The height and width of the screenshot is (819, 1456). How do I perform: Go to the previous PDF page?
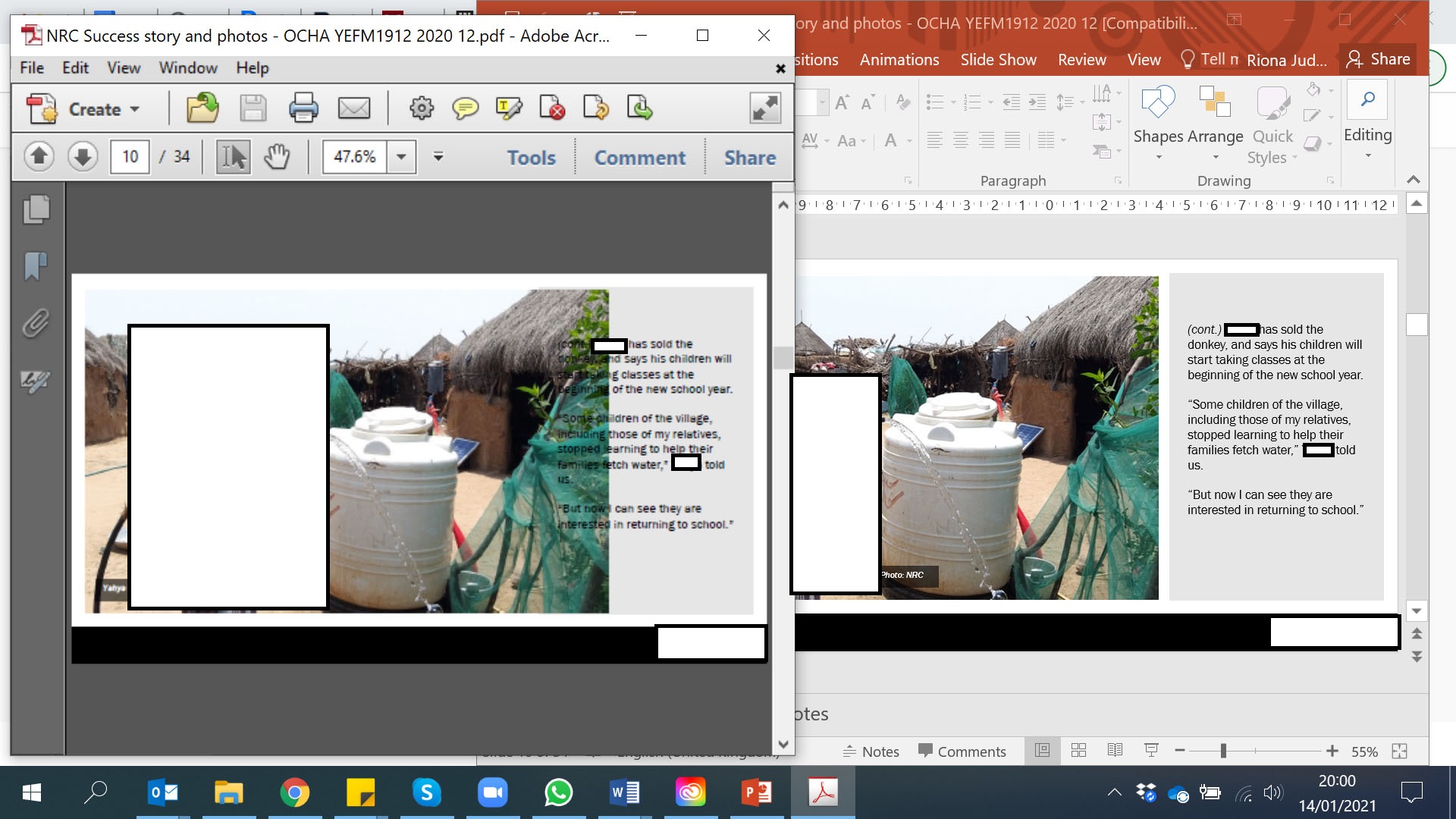point(39,157)
